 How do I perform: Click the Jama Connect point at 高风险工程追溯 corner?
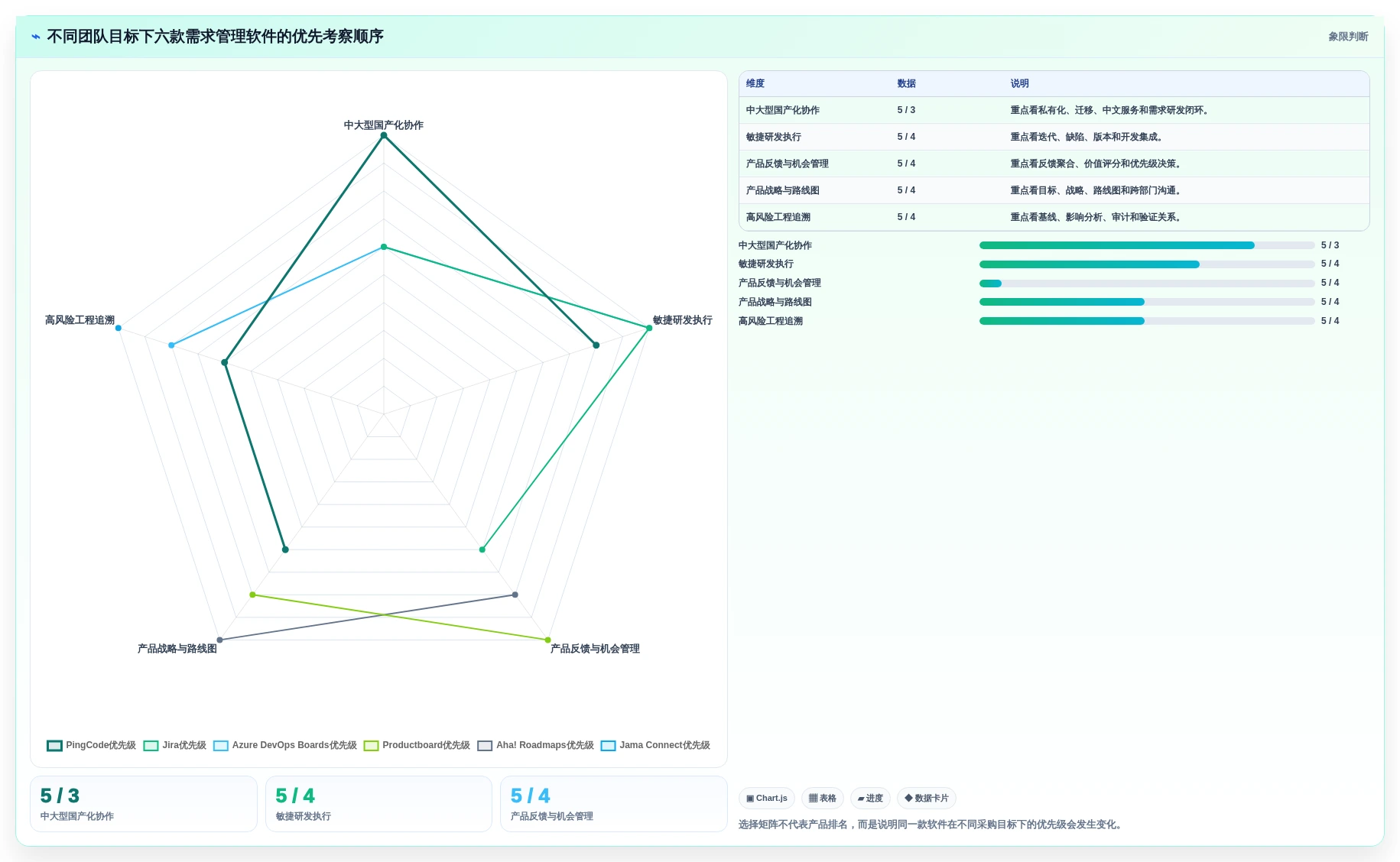pos(118,328)
